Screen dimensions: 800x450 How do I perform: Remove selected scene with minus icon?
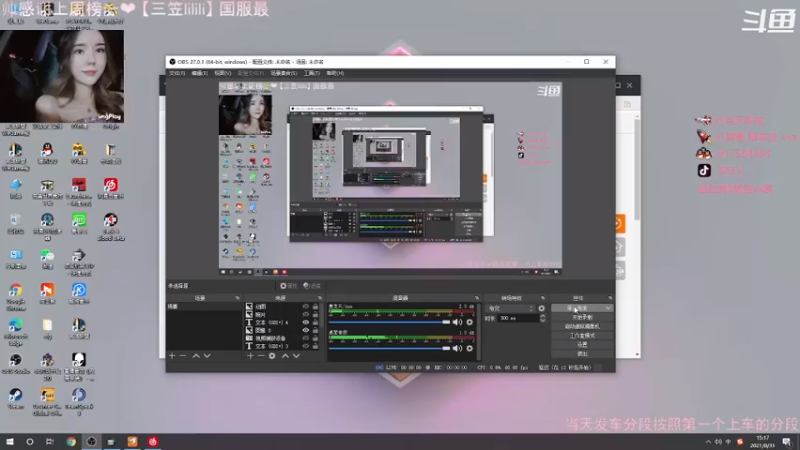click(x=183, y=356)
